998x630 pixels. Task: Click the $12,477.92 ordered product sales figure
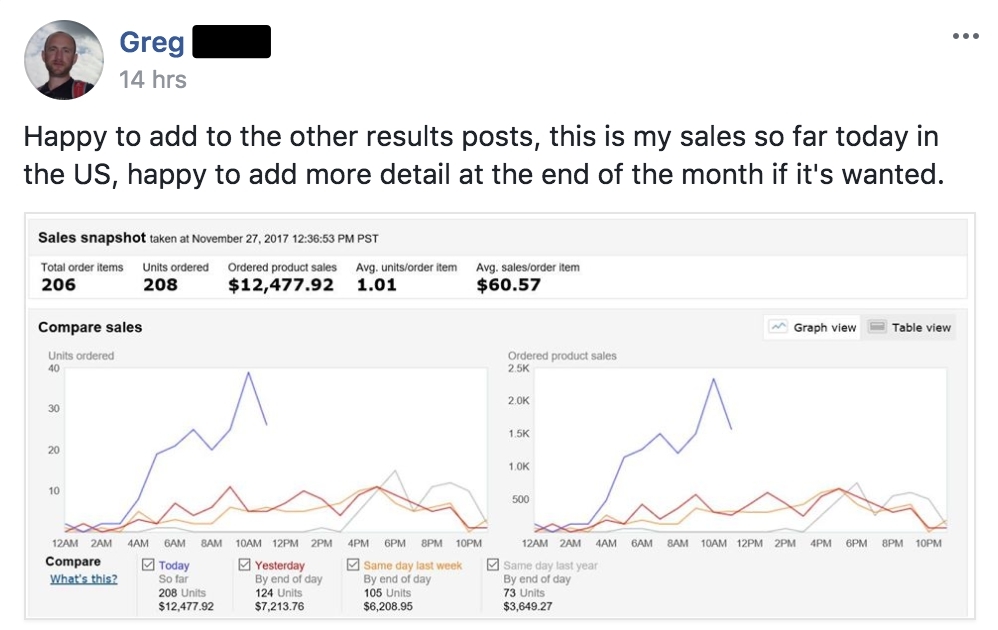[x=280, y=284]
